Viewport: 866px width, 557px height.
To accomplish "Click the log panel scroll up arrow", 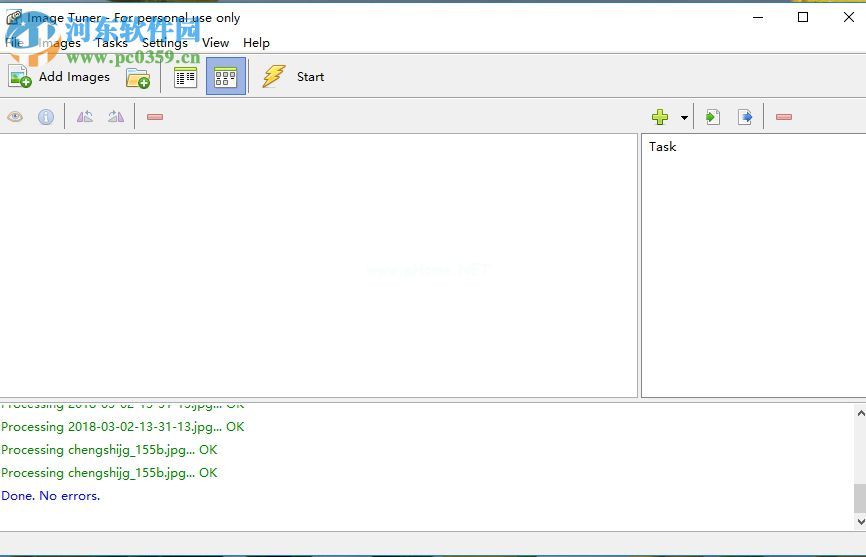I will click(860, 412).
